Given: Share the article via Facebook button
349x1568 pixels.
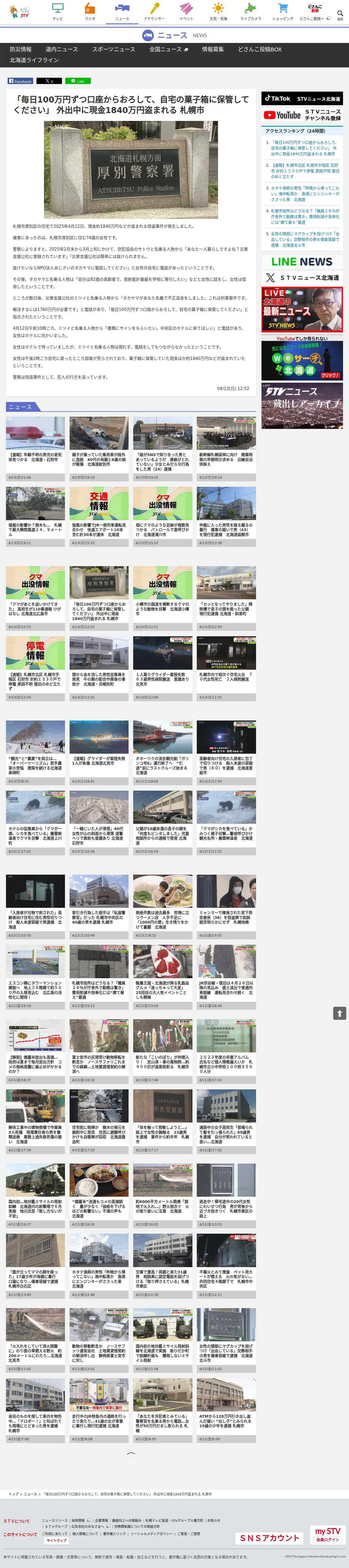Looking at the screenshot, I should click(20, 81).
